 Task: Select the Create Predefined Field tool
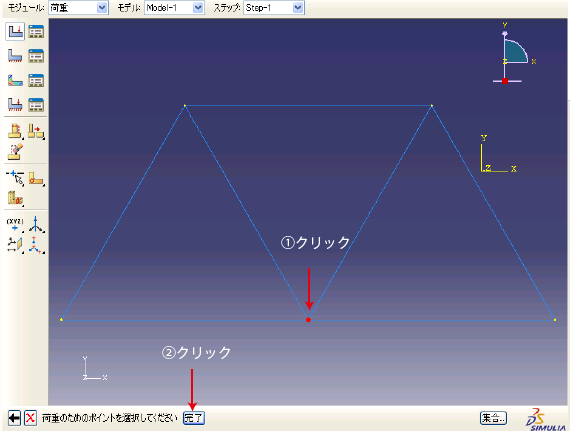click(15, 80)
